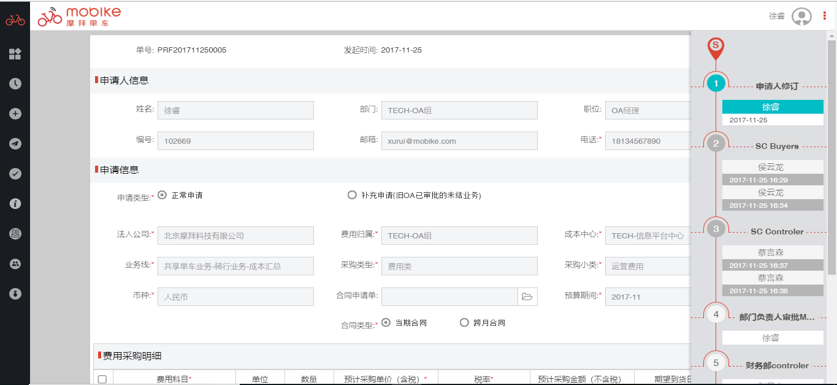Image resolution: width=837 pixels, height=385 pixels.
Task: Click the red bike logo in the dark sidebar
Action: click(15, 20)
